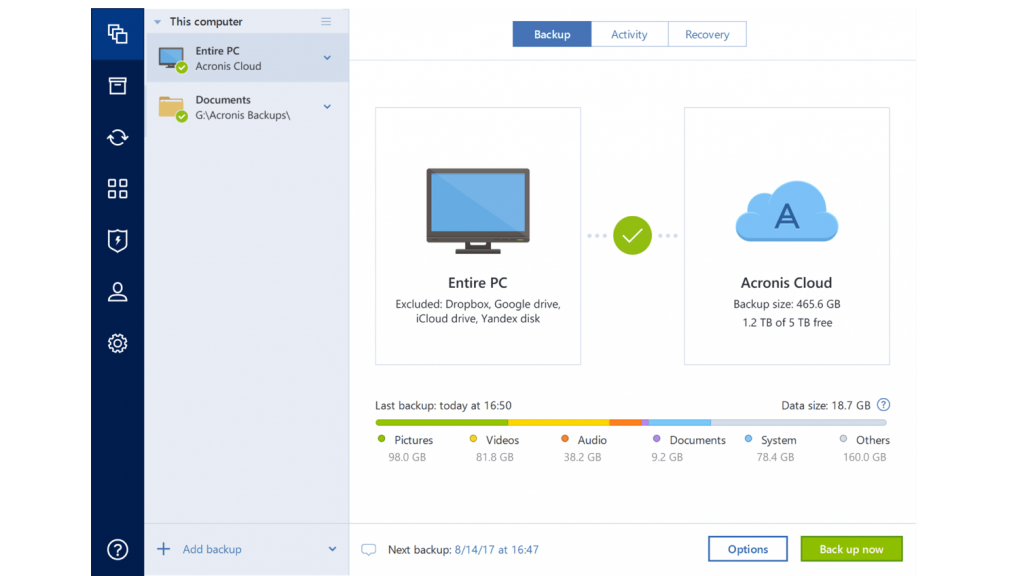Click the System legend dot

[748, 439]
